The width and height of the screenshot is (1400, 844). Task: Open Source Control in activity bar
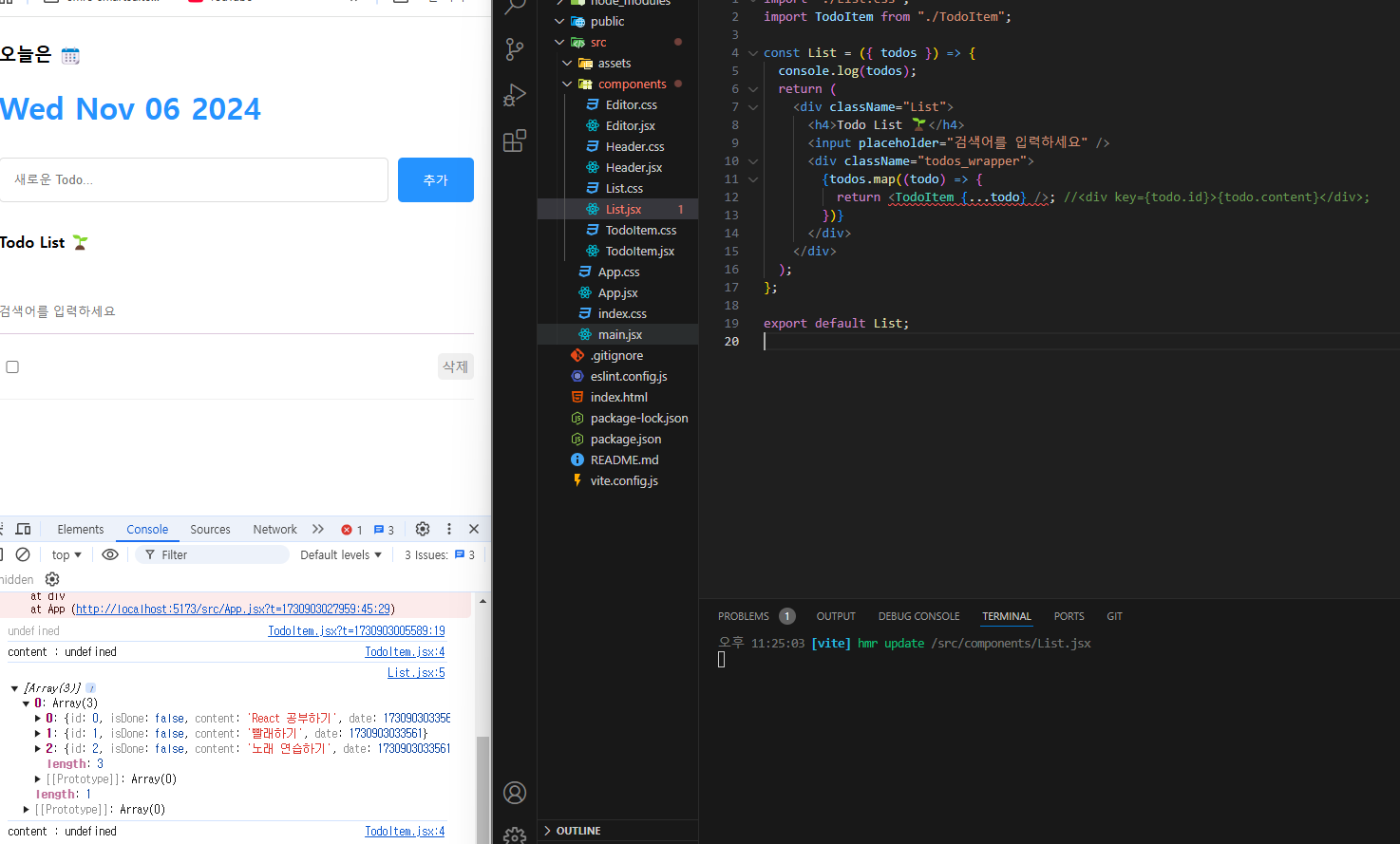point(515,49)
